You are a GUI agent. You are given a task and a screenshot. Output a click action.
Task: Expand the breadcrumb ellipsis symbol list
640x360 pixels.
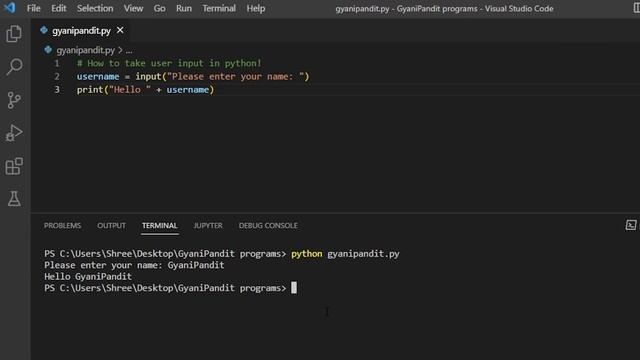click(129, 51)
